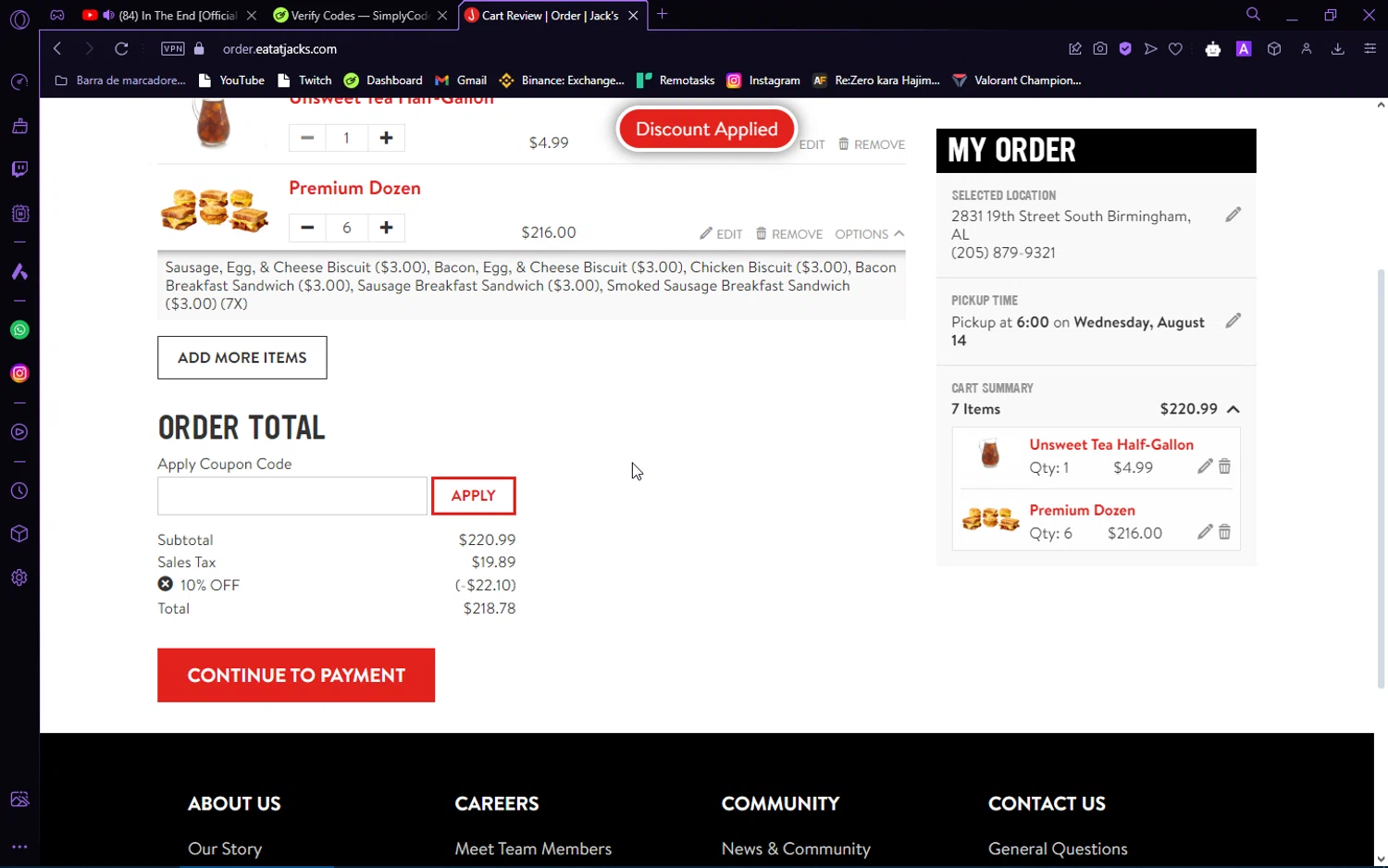Open downloads icon in toolbar
The height and width of the screenshot is (868, 1388).
tap(1337, 49)
